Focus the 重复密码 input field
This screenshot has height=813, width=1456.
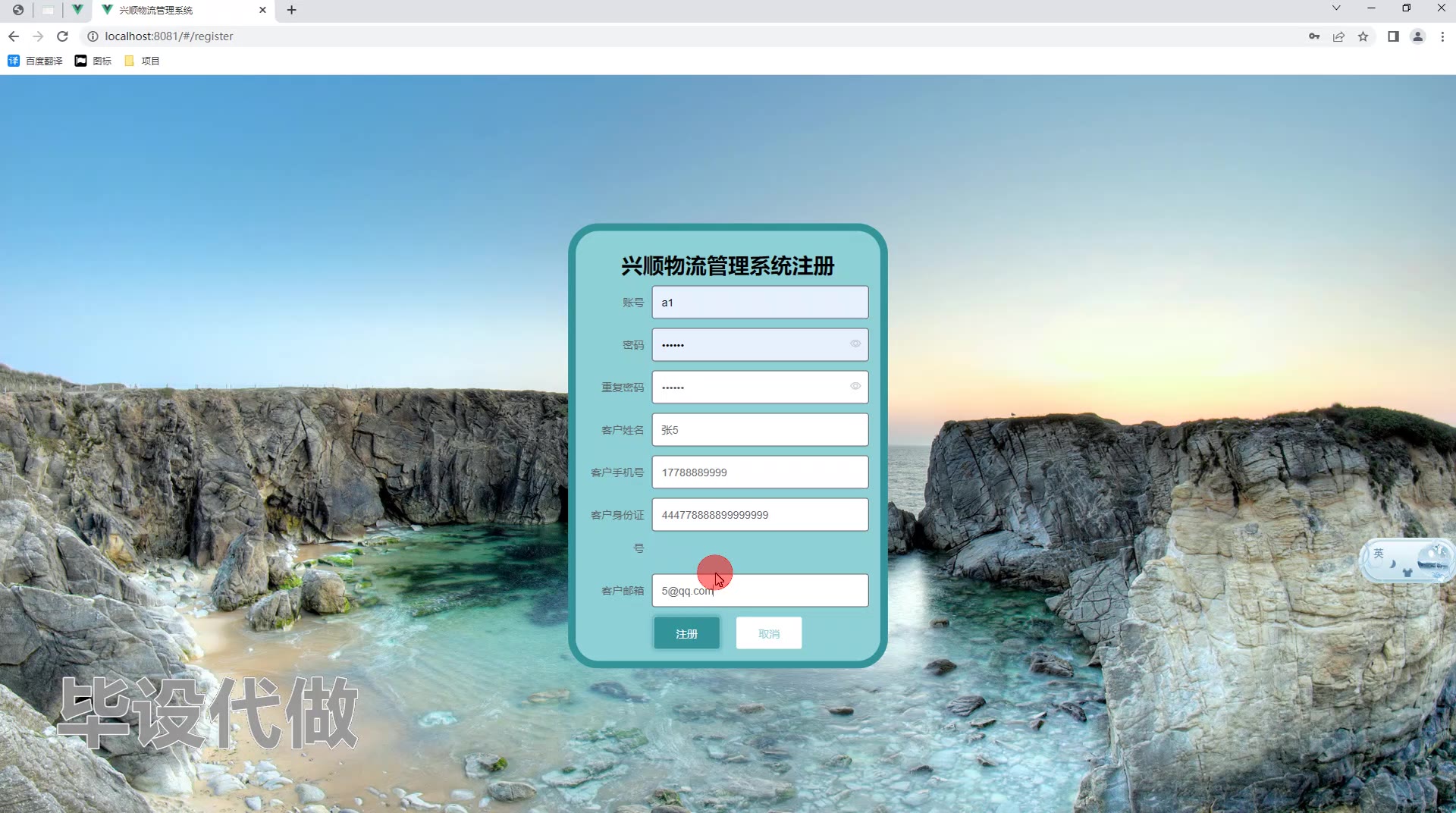point(760,387)
